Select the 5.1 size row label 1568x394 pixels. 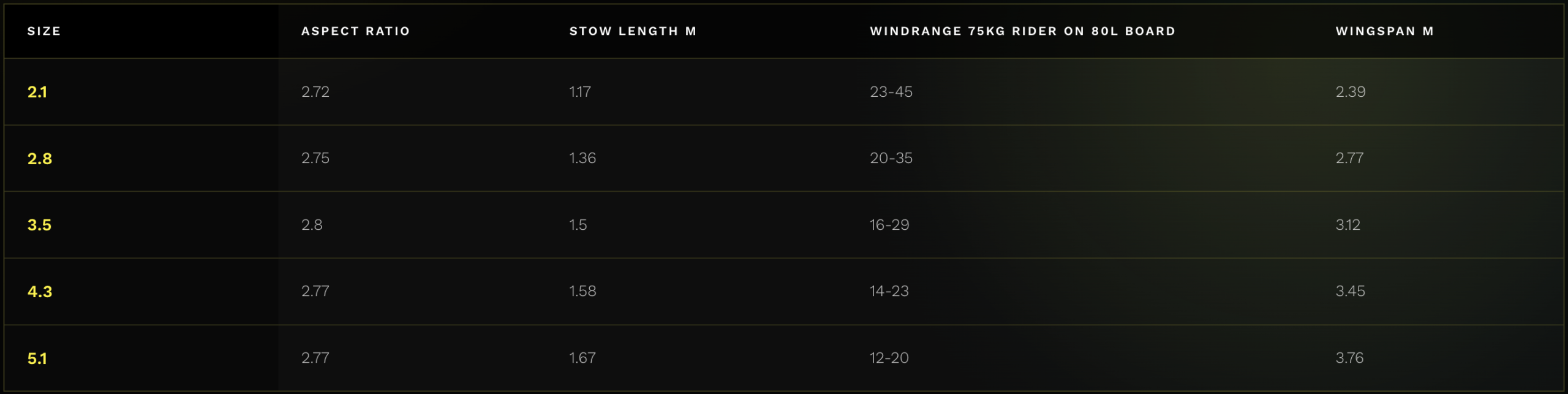pyautogui.click(x=37, y=358)
